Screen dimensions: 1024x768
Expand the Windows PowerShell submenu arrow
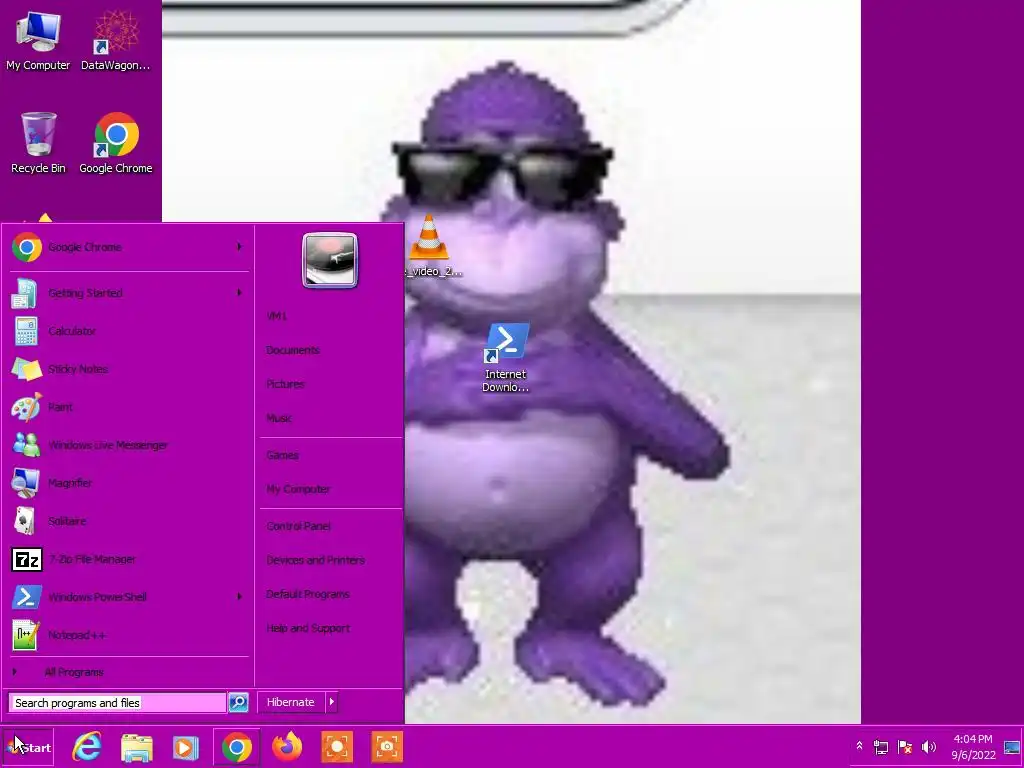pos(239,597)
